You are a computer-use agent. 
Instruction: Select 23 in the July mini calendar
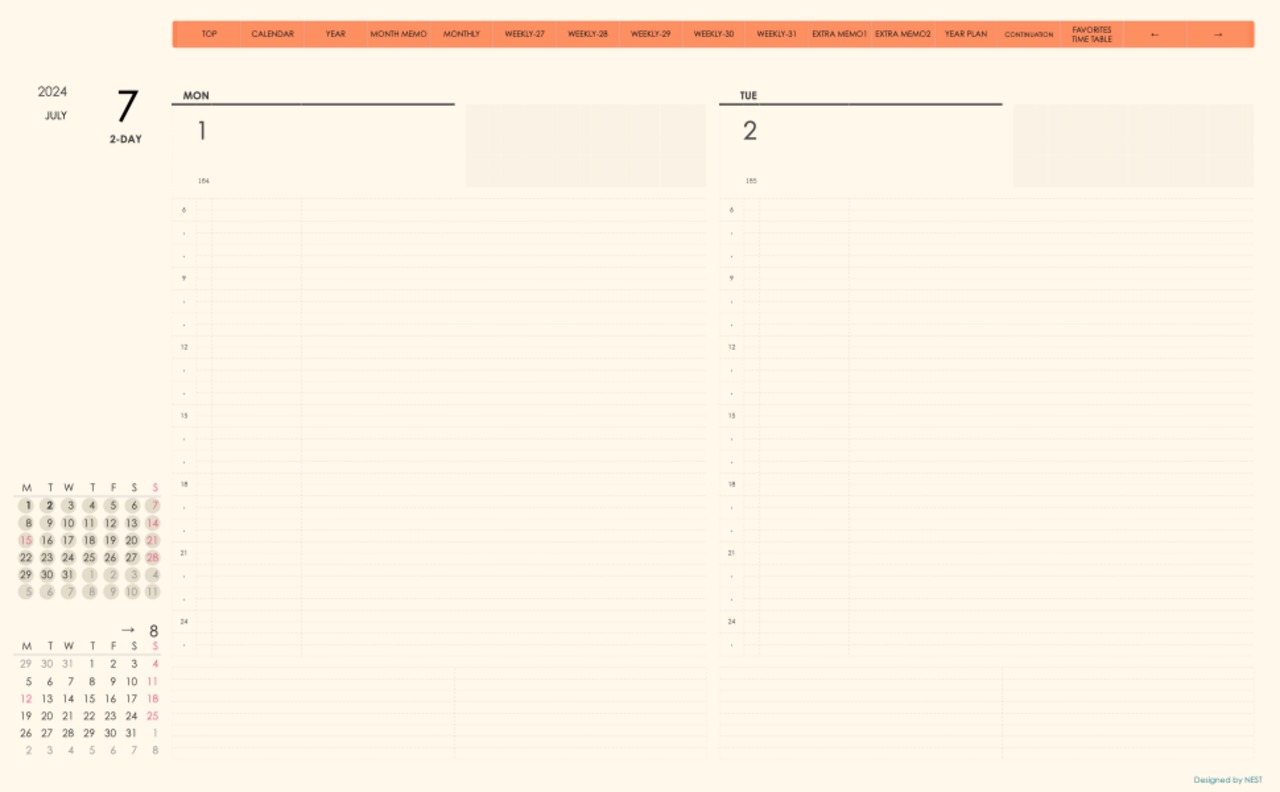[x=47, y=558]
